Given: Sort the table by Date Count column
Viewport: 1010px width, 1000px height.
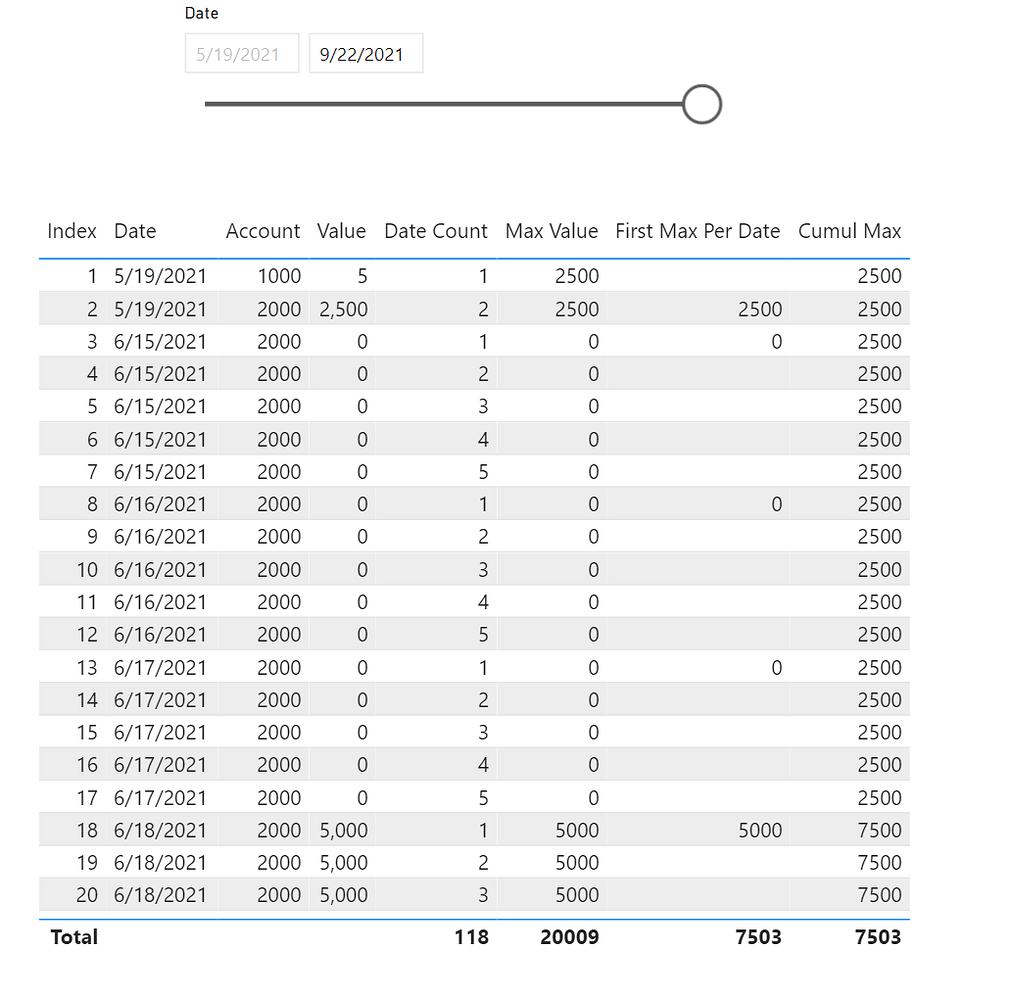Looking at the screenshot, I should coord(436,231).
